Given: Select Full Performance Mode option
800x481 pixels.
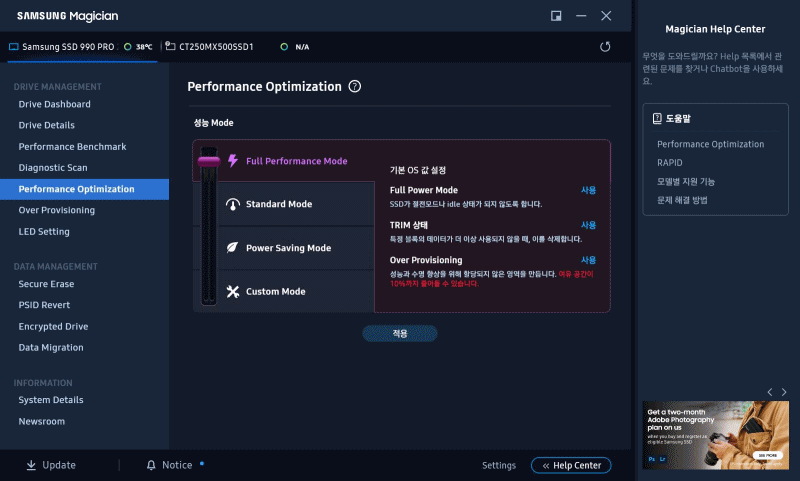Looking at the screenshot, I should click(296, 161).
